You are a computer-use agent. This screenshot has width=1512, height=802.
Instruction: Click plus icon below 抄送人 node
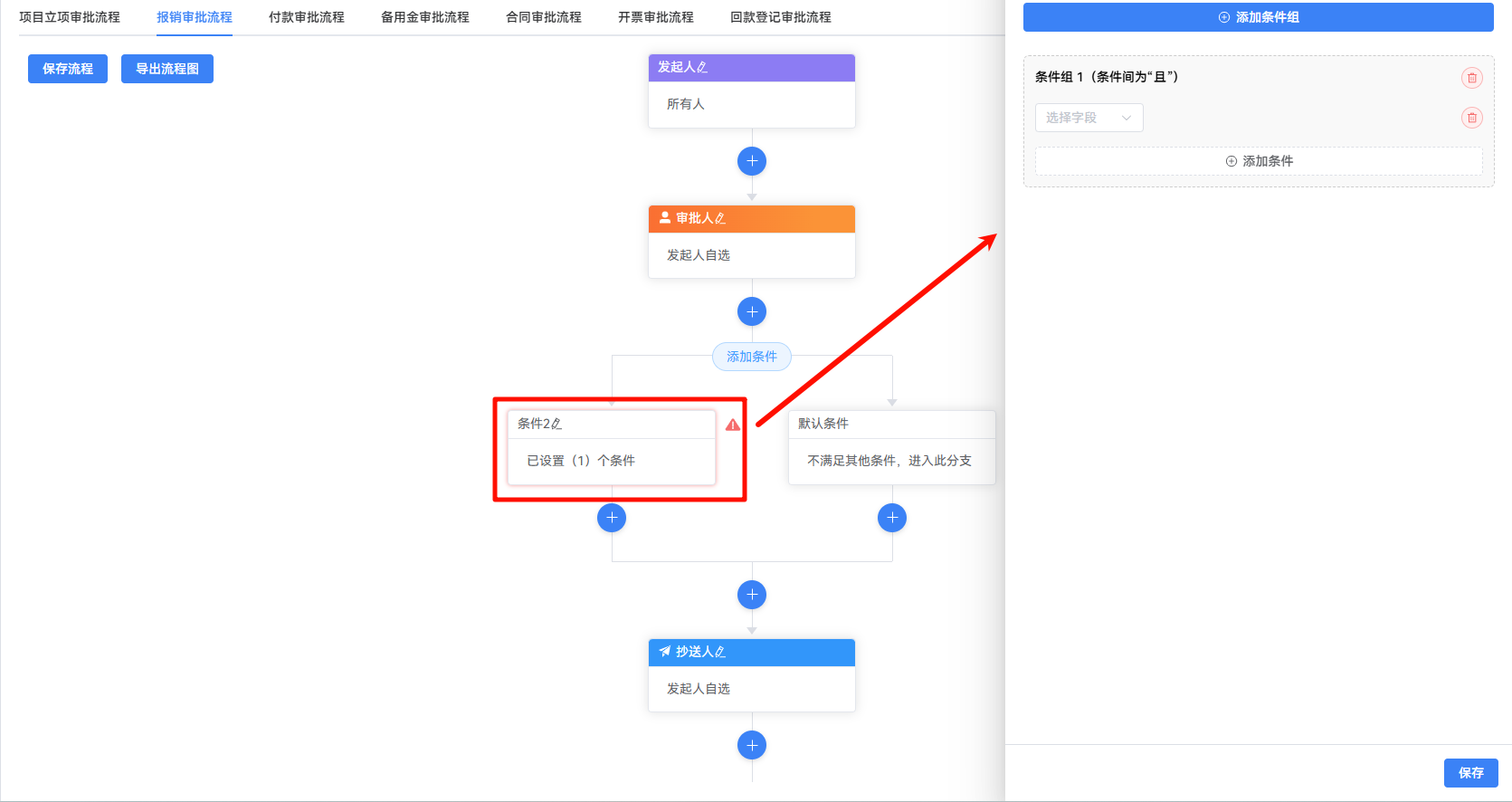tap(752, 745)
